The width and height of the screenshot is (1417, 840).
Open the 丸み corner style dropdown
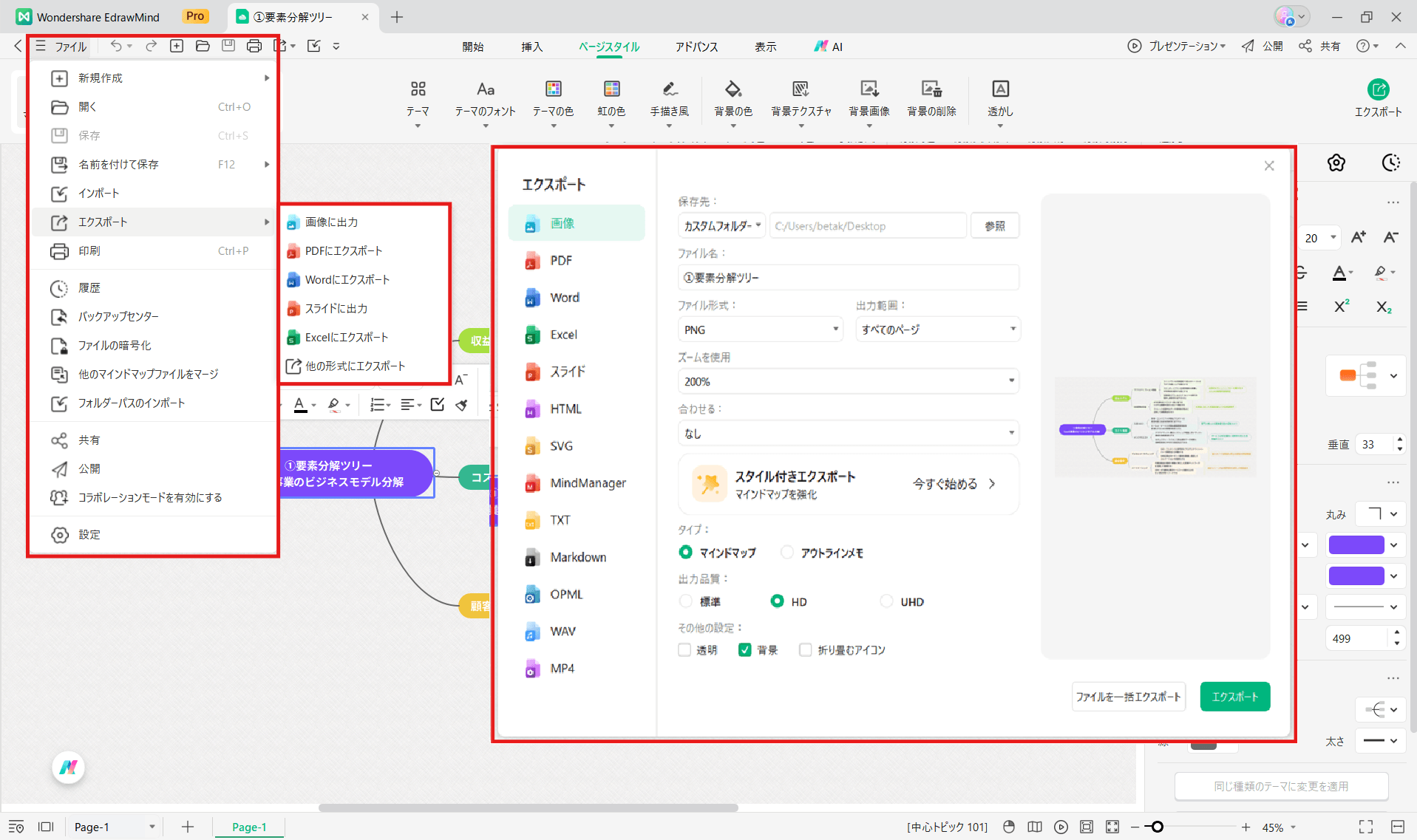coord(1381,514)
